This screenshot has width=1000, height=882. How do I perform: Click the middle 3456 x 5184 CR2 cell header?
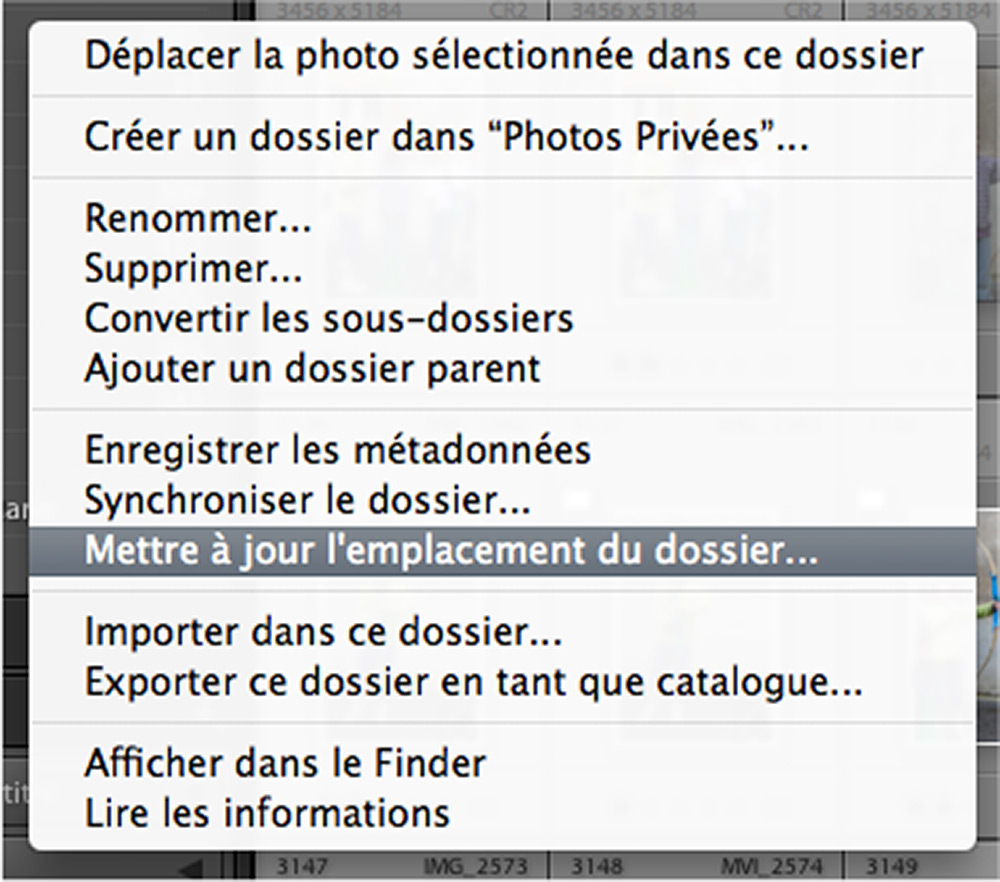(697, 10)
